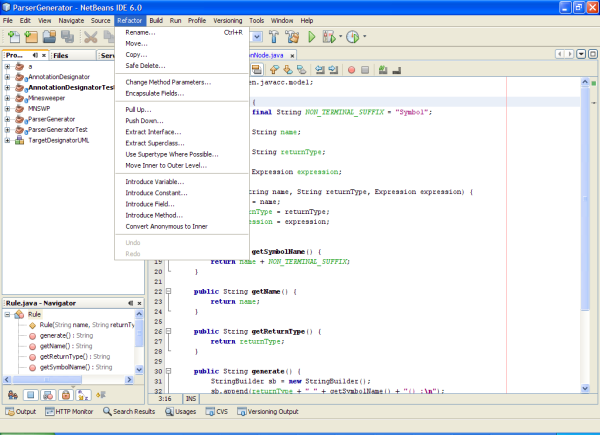600x435 pixels.
Task: Choose Extract Interface from Refactor menu
Action: pyautogui.click(x=153, y=132)
